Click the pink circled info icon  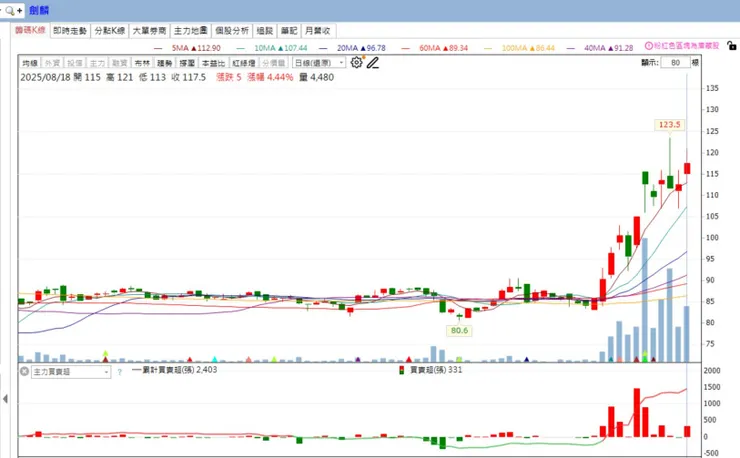tap(649, 46)
